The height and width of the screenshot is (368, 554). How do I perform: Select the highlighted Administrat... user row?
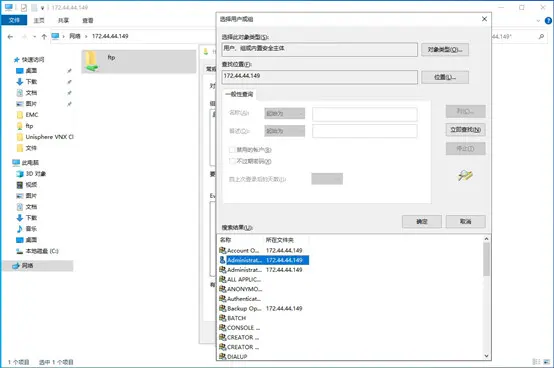tap(264, 260)
